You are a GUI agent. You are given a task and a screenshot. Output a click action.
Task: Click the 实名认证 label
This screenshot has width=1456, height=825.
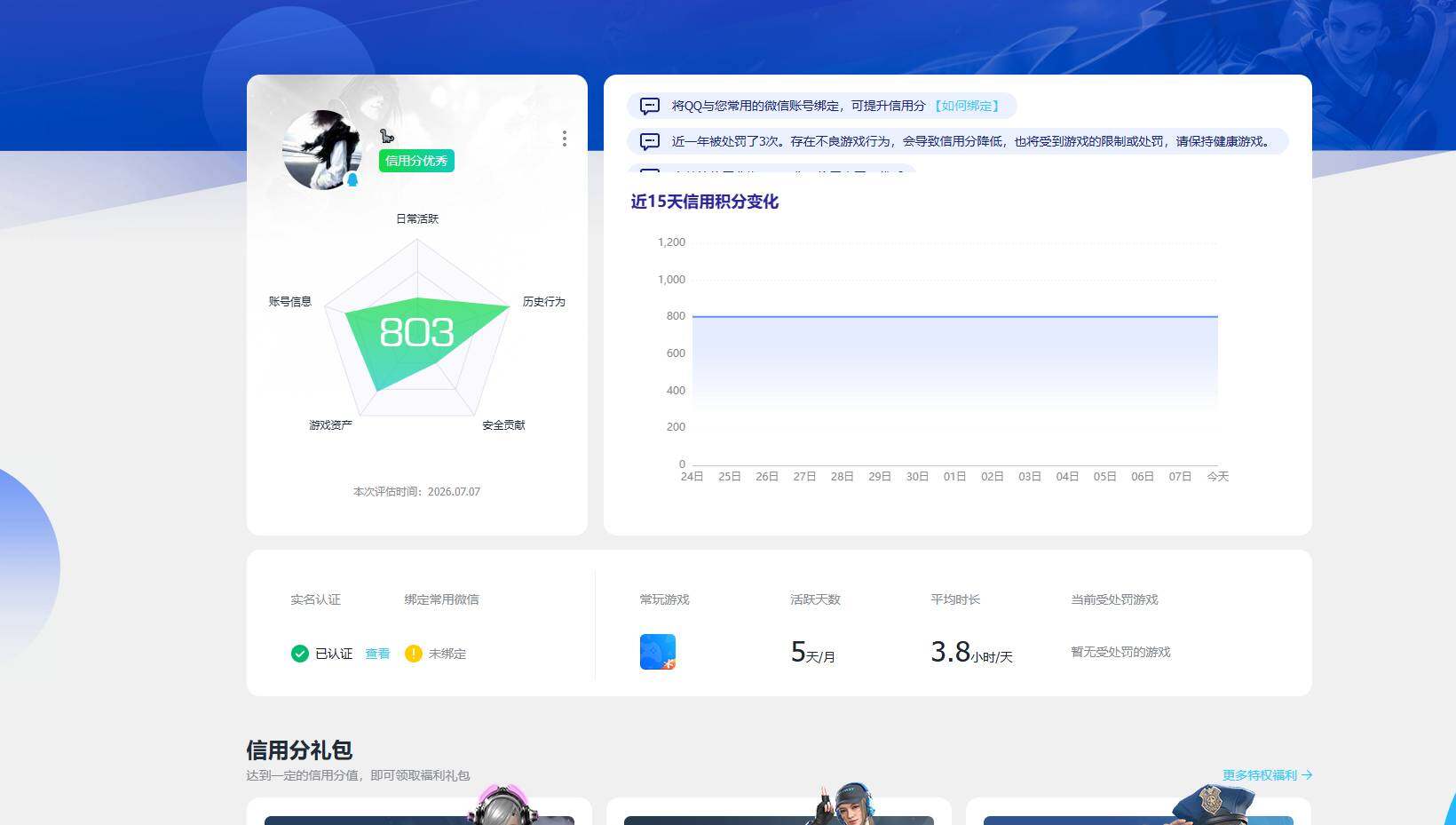[x=315, y=599]
